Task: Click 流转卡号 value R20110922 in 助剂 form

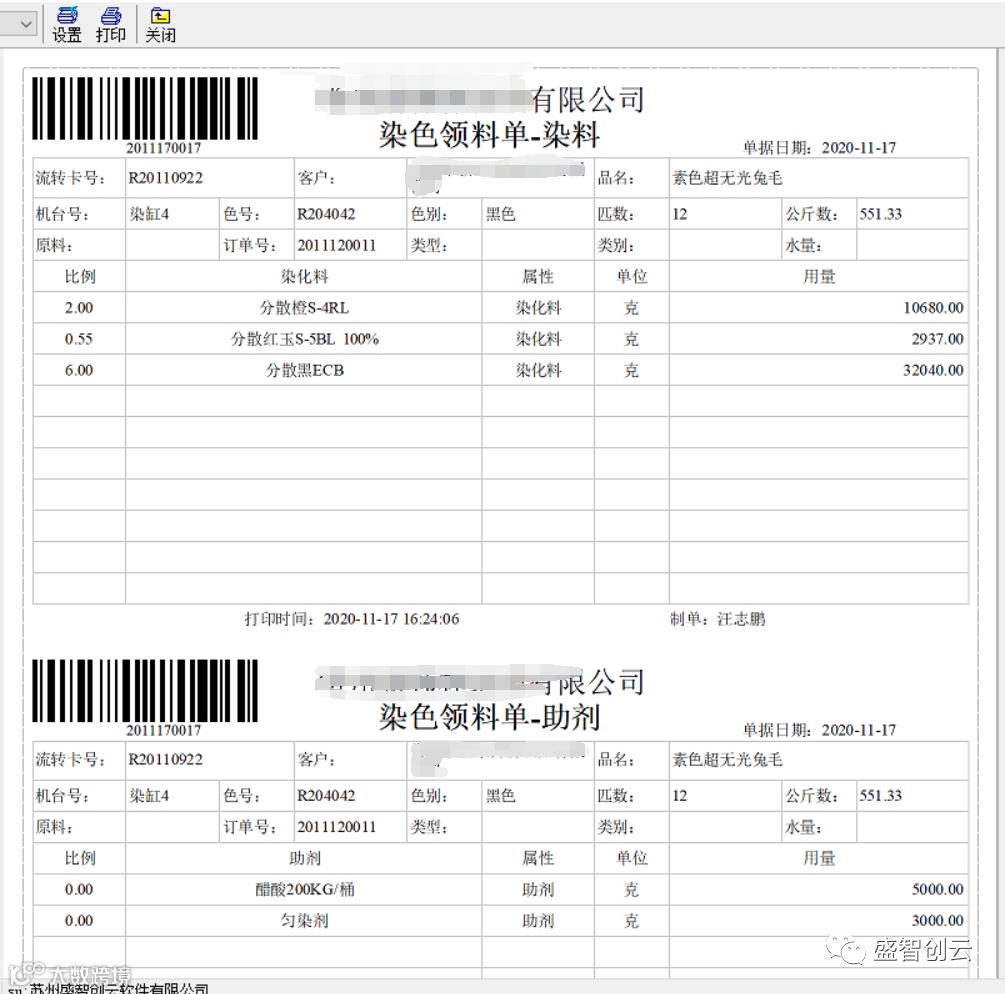Action: click(165, 759)
